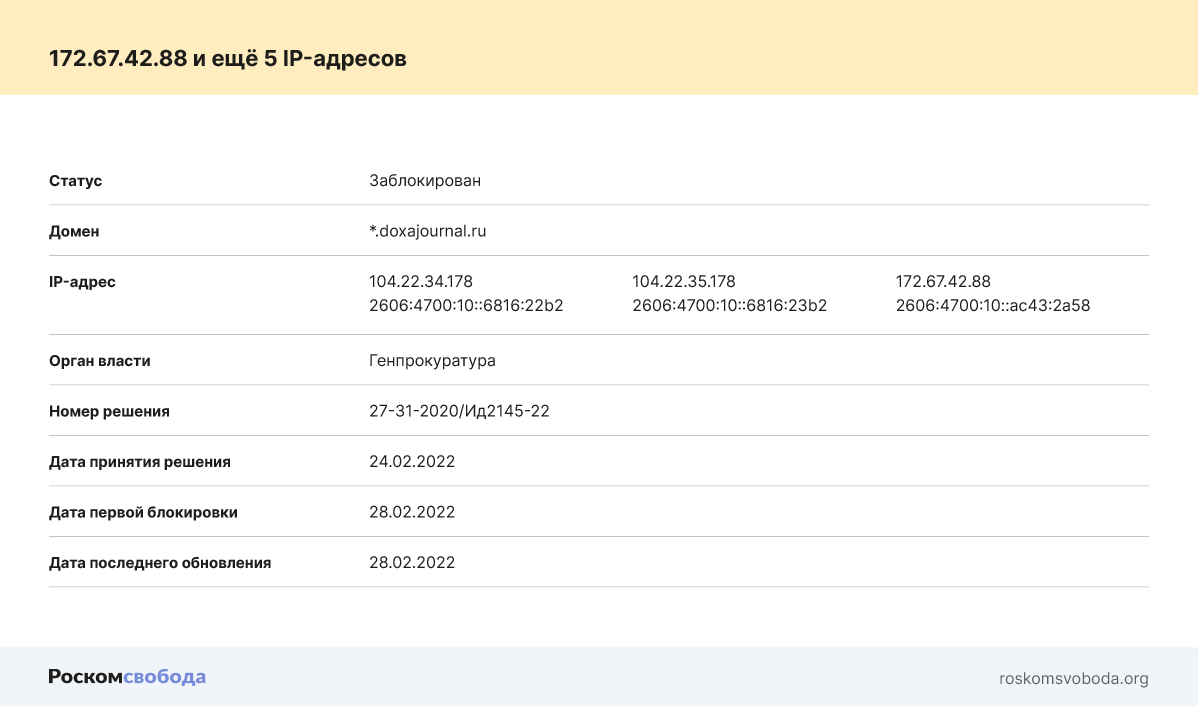Viewport: 1198px width, 707px height.
Task: Click the Заблокирован status value
Action: [x=425, y=181]
